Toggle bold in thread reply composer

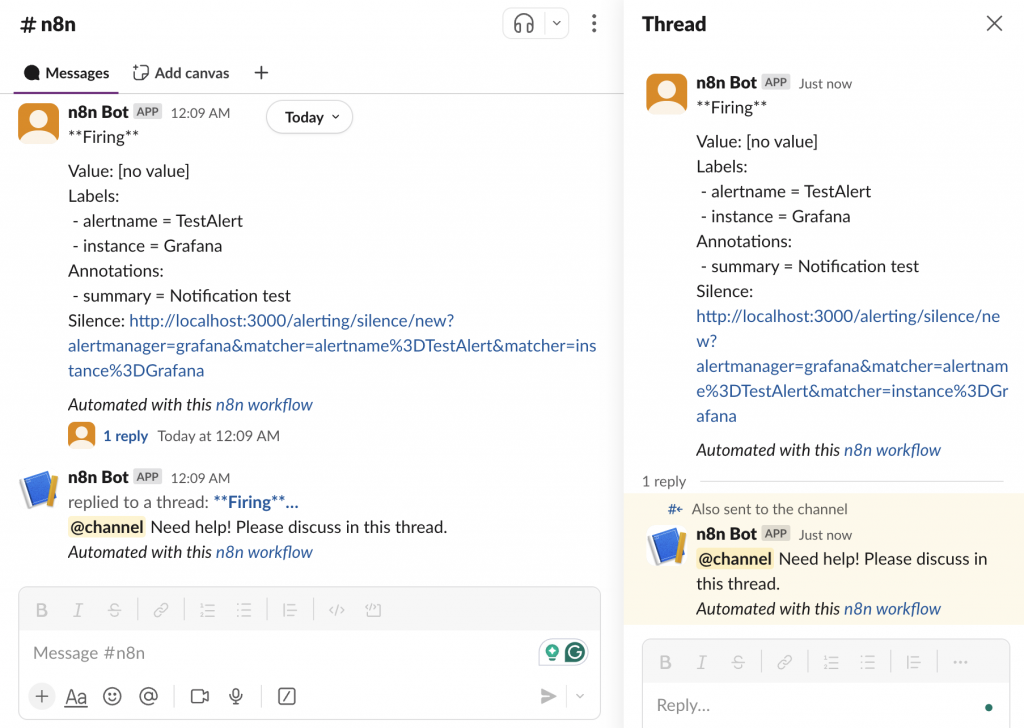pyautogui.click(x=665, y=663)
